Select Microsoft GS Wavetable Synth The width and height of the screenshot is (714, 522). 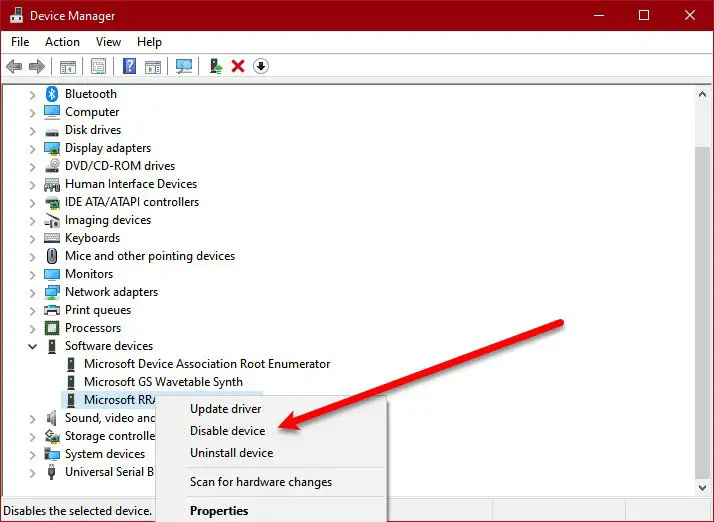coord(163,382)
